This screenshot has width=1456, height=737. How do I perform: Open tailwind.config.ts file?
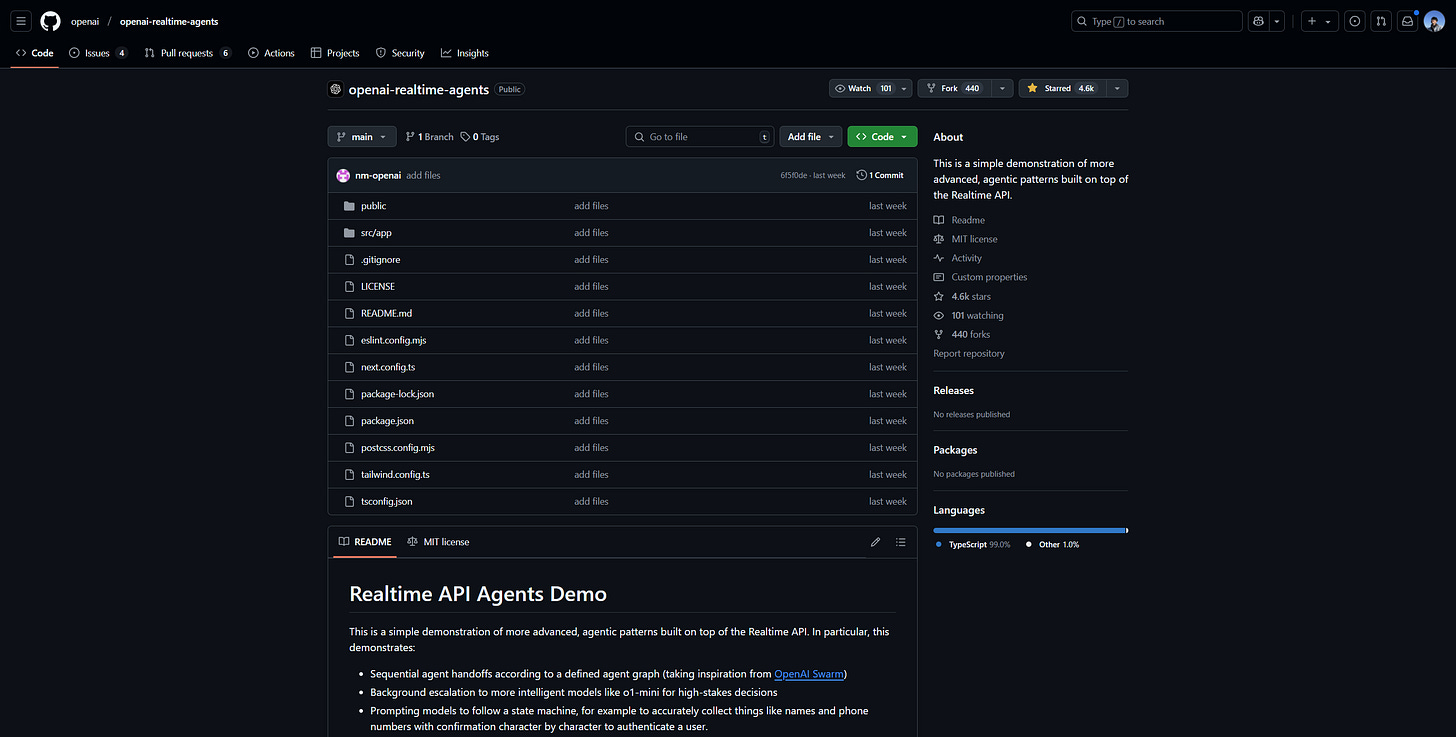coord(395,475)
